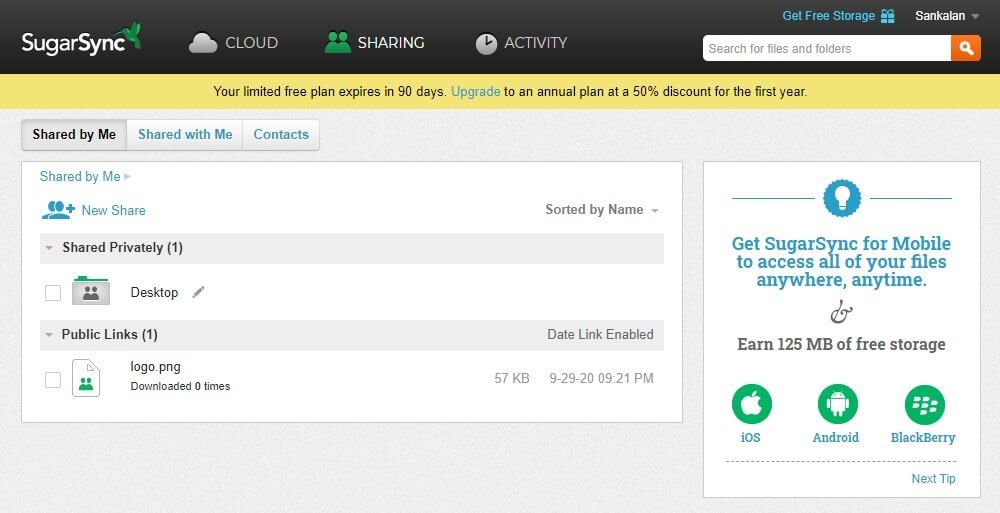Click the Upgrade link in yellow banner
Viewport: 1000px width, 513px height.
[475, 91]
